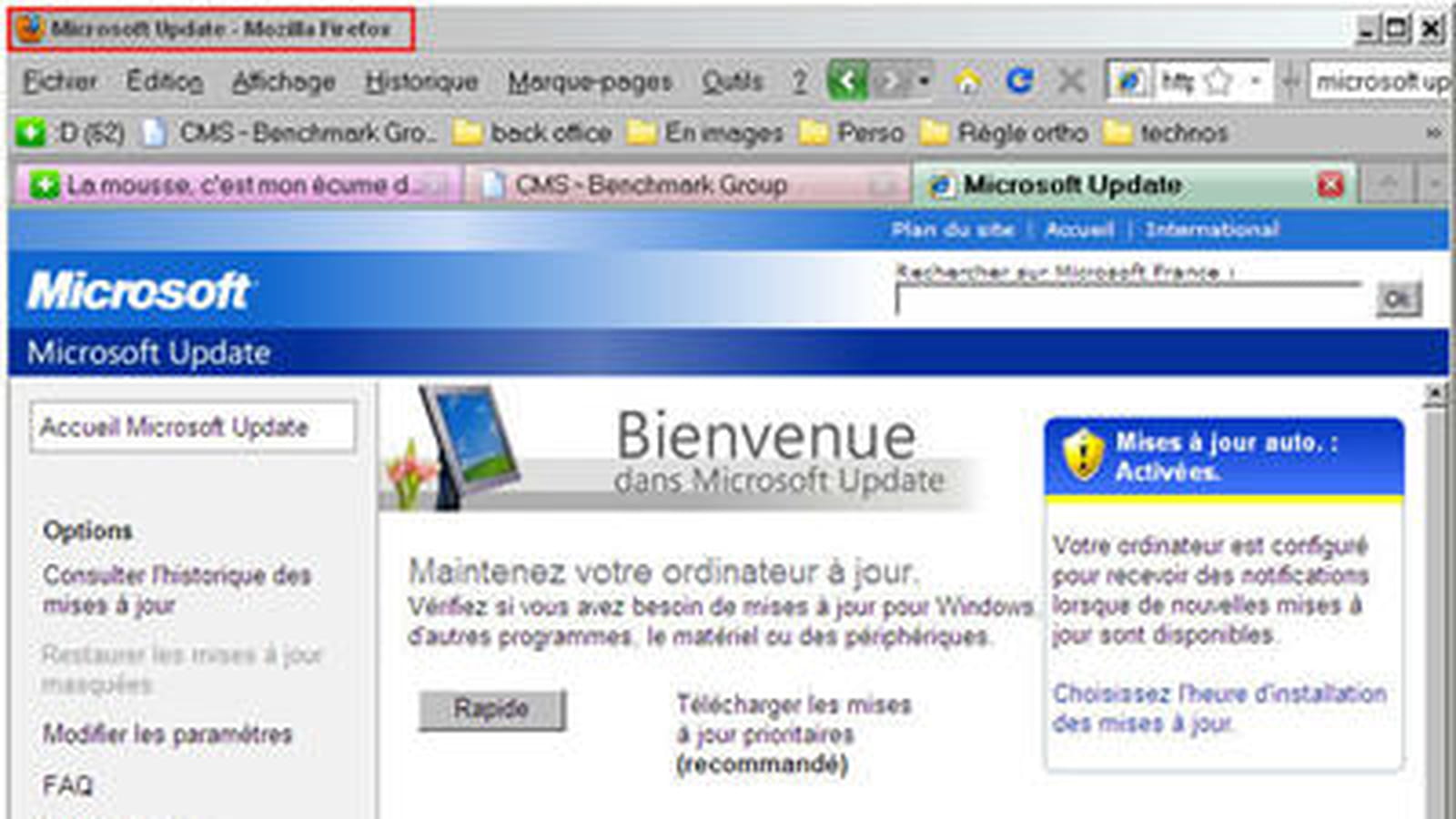Screen dimensions: 1456x819
Task: Click the stop loading X icon
Action: point(1071,82)
